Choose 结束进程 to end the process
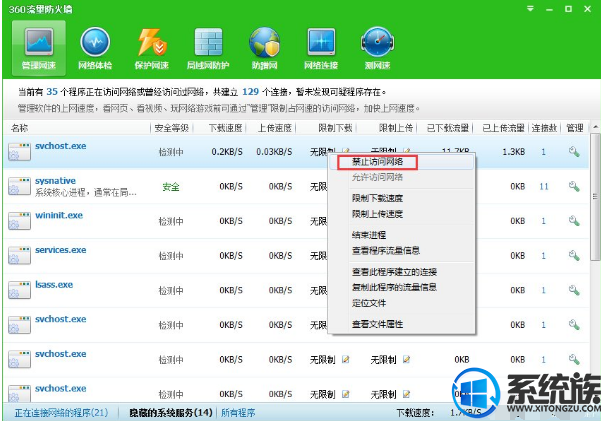The image size is (601, 421). point(369,235)
